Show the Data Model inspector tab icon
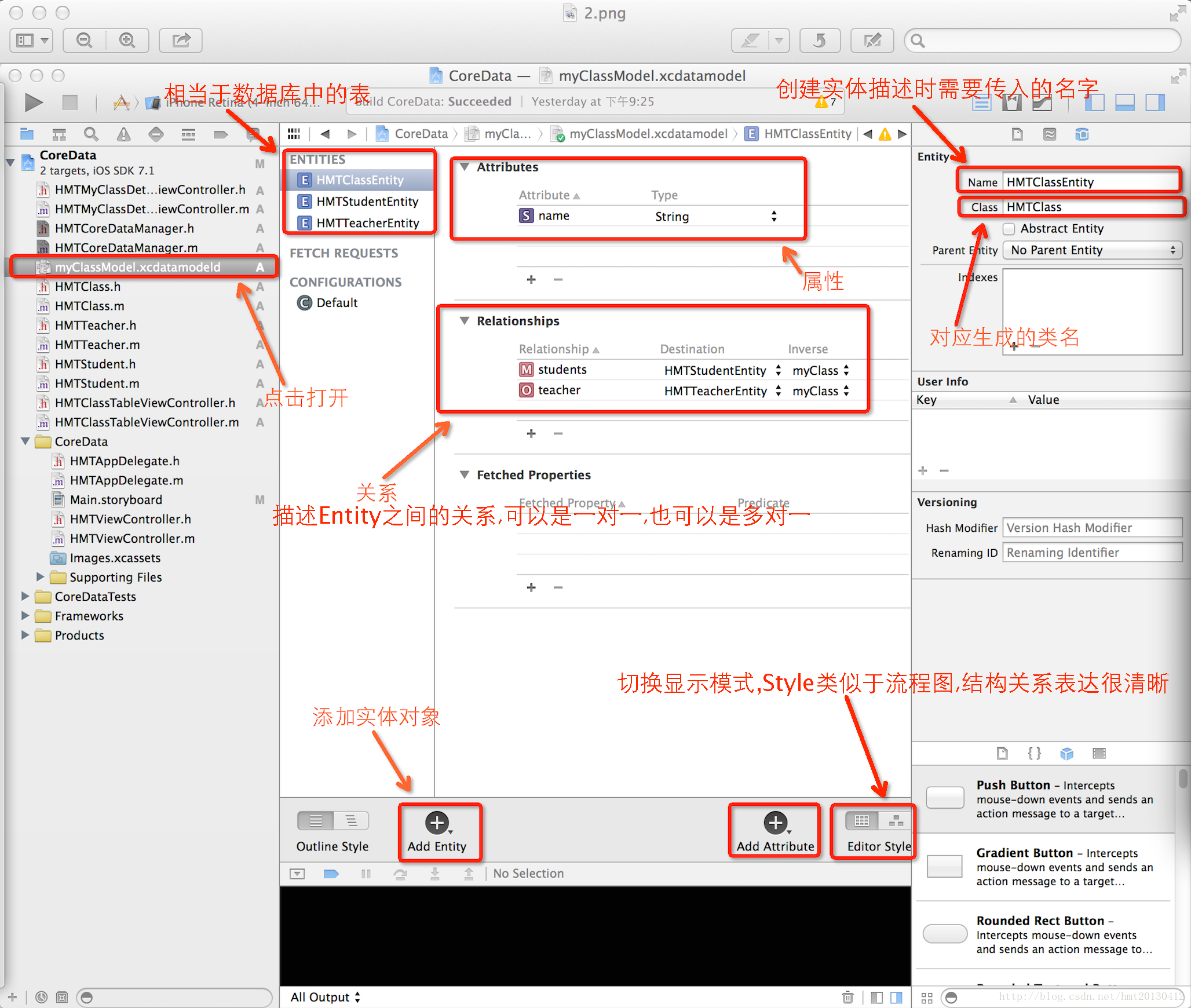1191x1008 pixels. click(1082, 134)
